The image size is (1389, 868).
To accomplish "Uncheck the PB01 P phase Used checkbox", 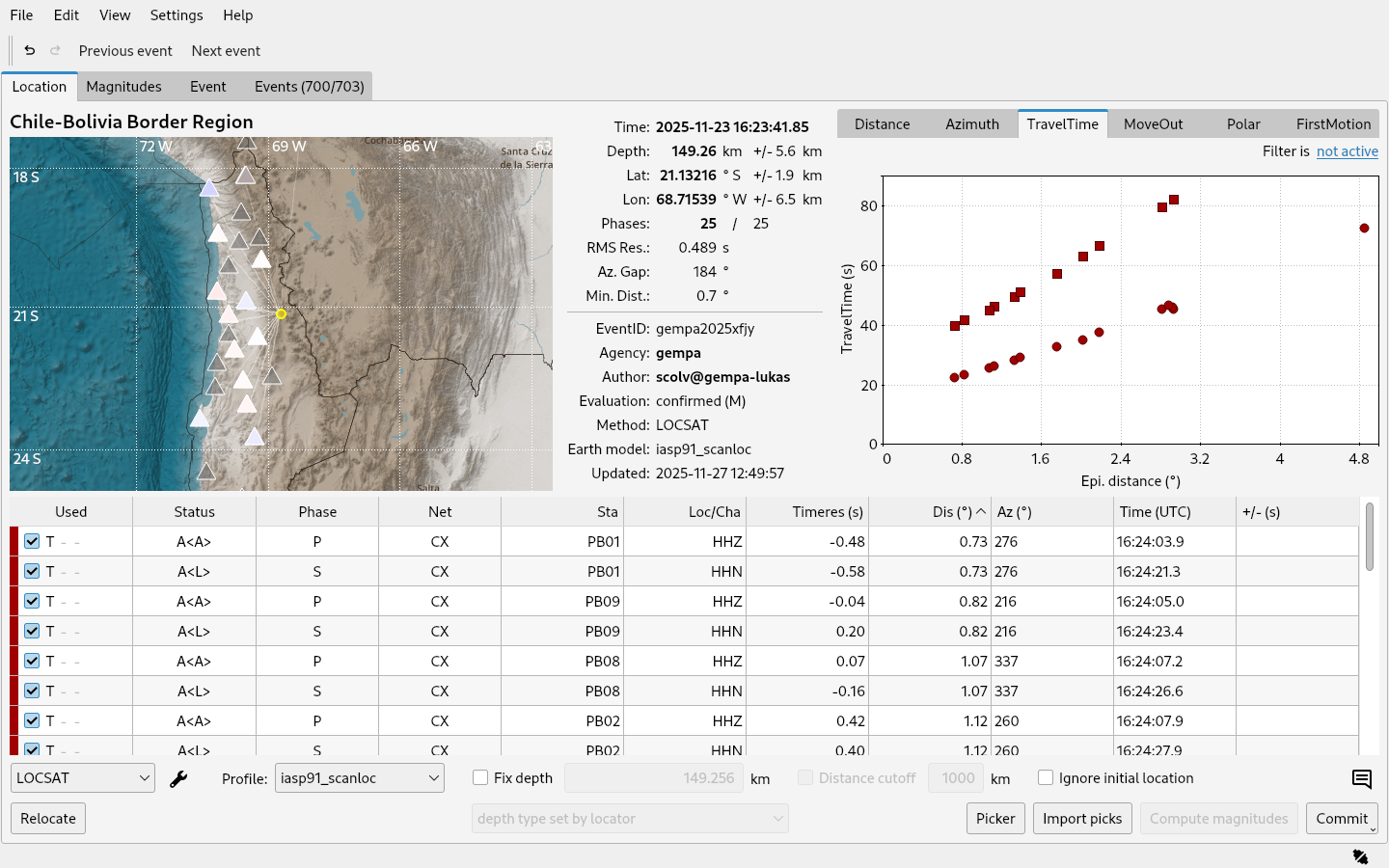I will click(32, 542).
